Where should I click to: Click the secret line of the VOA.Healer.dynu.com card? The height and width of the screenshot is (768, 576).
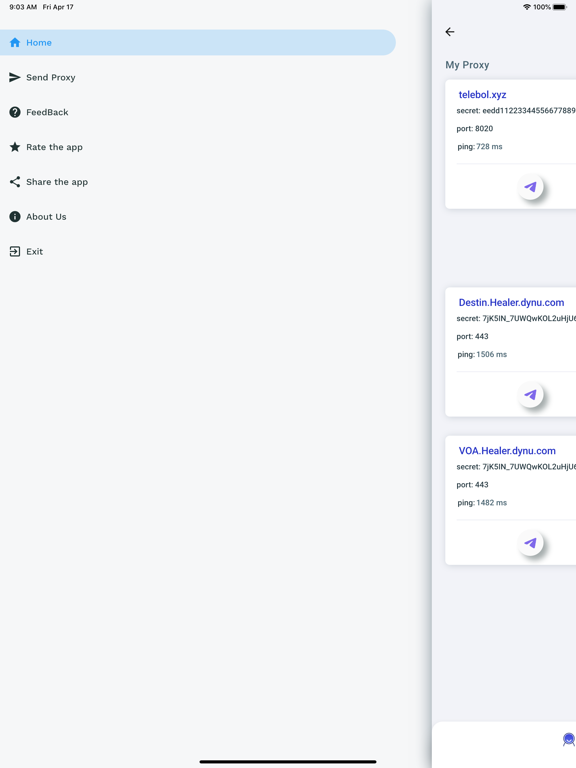click(x=516, y=467)
